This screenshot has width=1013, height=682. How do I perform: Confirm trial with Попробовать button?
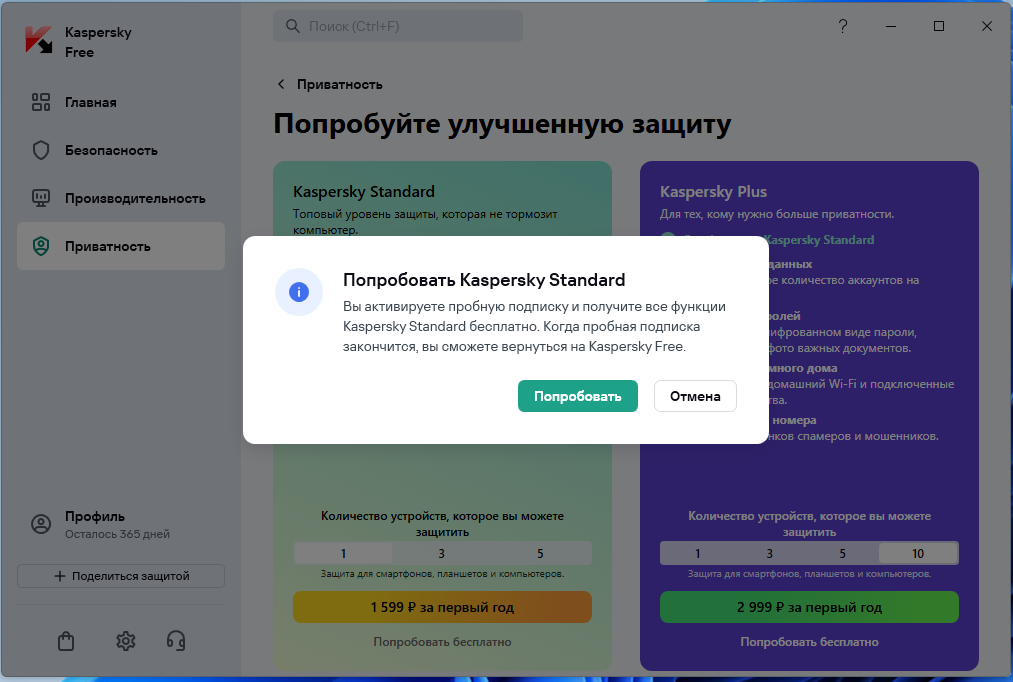(x=578, y=396)
